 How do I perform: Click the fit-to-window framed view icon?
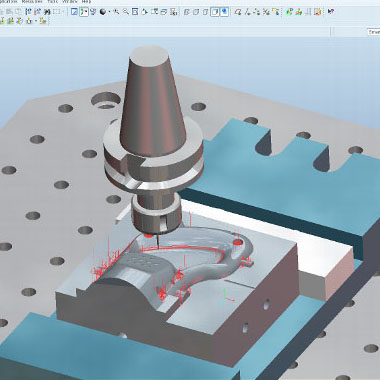tap(135, 12)
